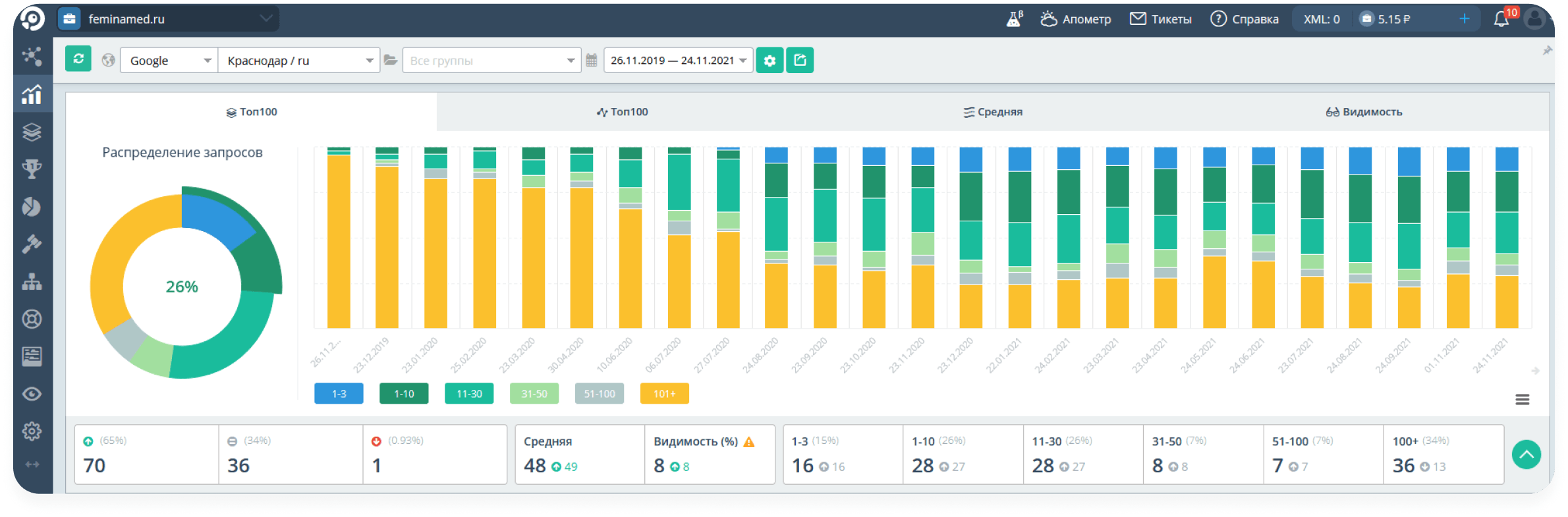Switch to the Средняя tab
Image resolution: width=1568 pixels, height=517 pixels.
(993, 112)
